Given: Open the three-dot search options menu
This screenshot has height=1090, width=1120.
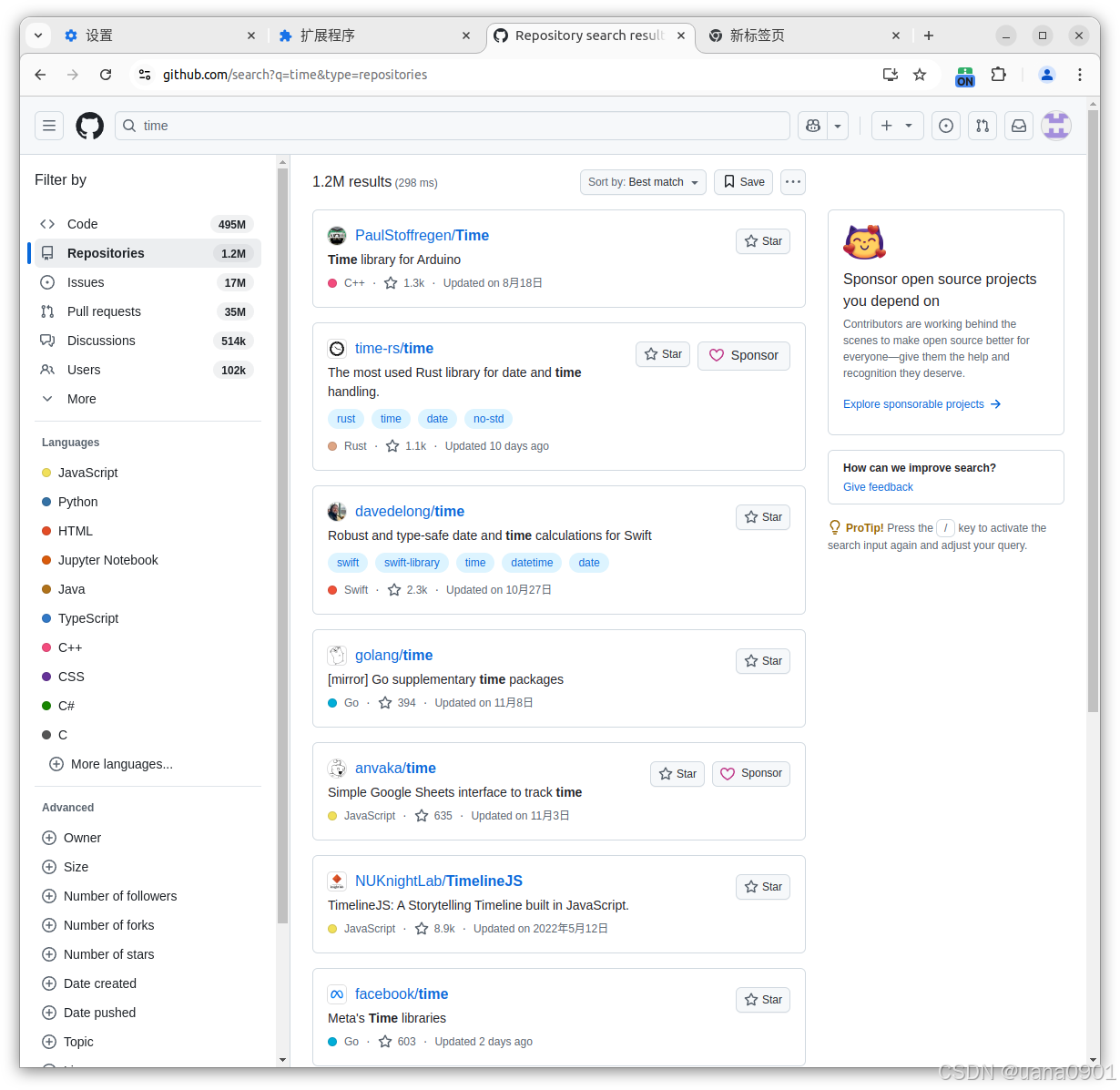Looking at the screenshot, I should pyautogui.click(x=793, y=182).
